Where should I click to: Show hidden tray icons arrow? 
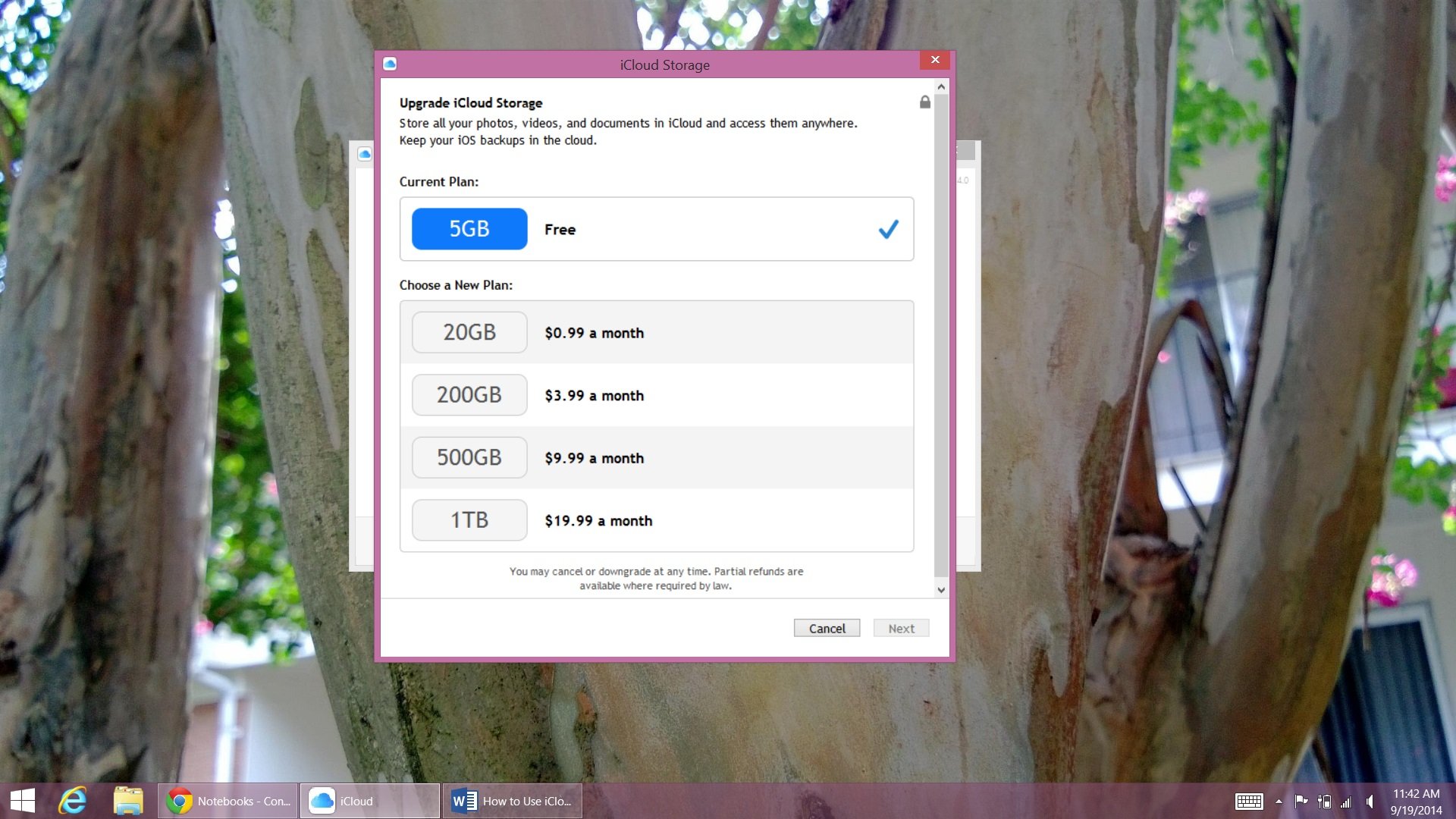(x=1279, y=801)
